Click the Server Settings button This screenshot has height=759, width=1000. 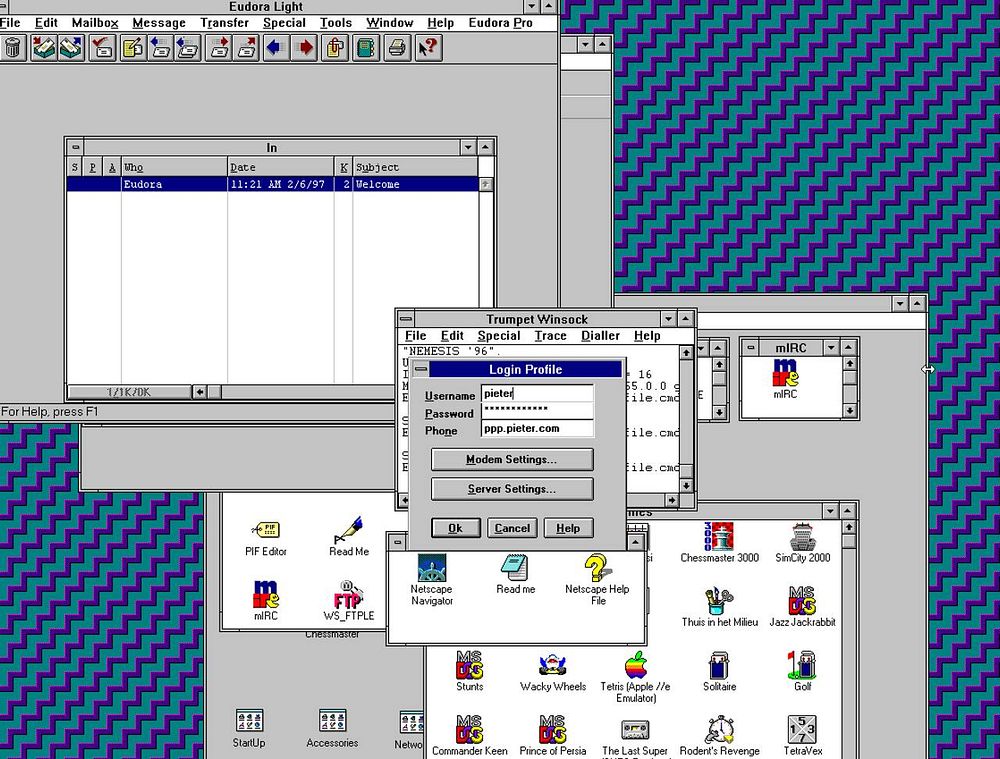coord(511,489)
